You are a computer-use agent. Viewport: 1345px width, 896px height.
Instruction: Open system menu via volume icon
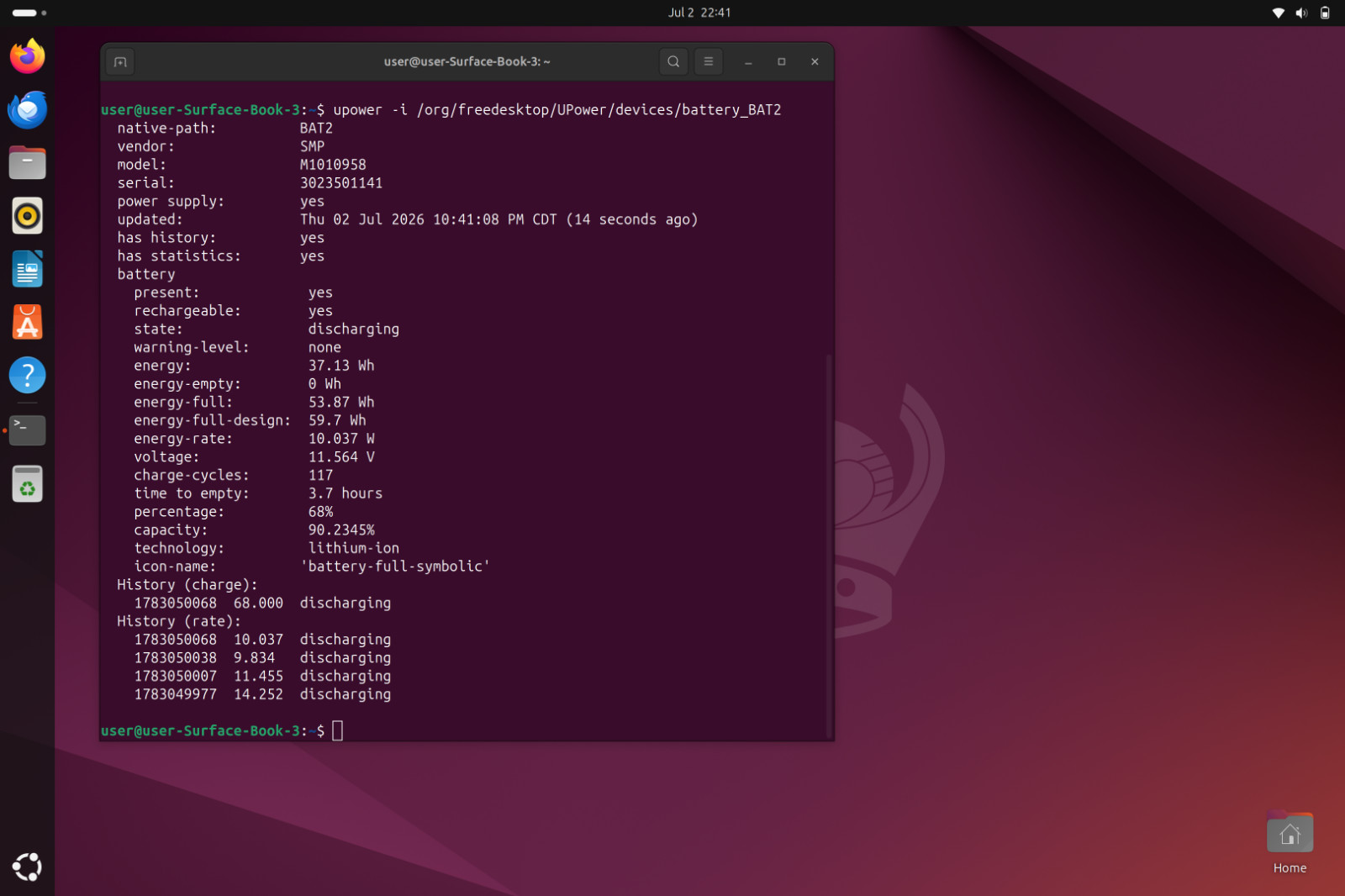click(1302, 13)
